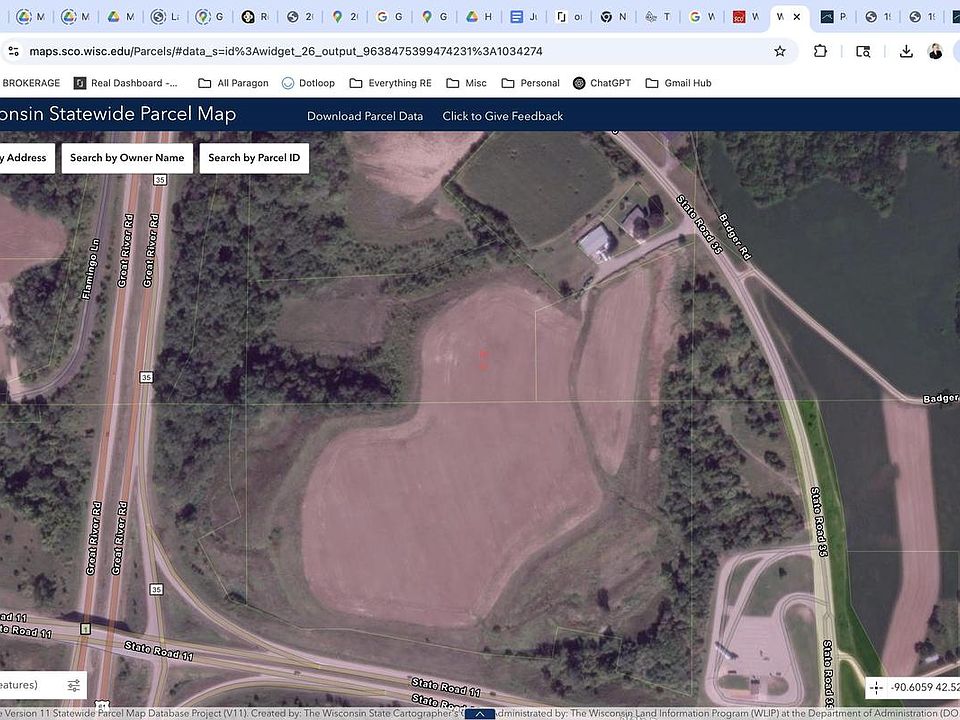Open the browser extensions puzzle icon

coord(821,51)
